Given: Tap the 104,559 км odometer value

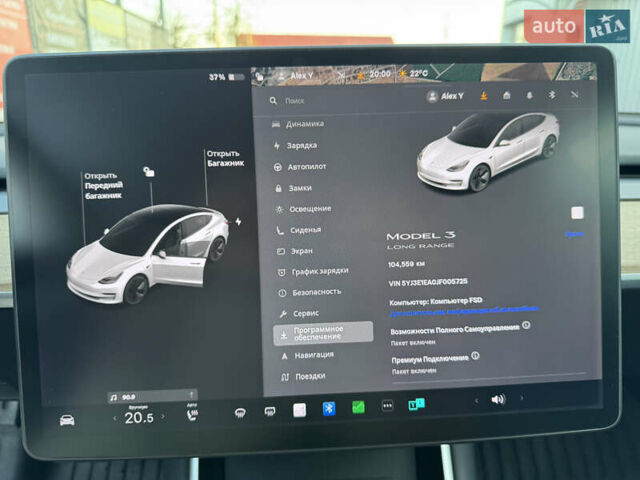Looking at the screenshot, I should click(407, 264).
